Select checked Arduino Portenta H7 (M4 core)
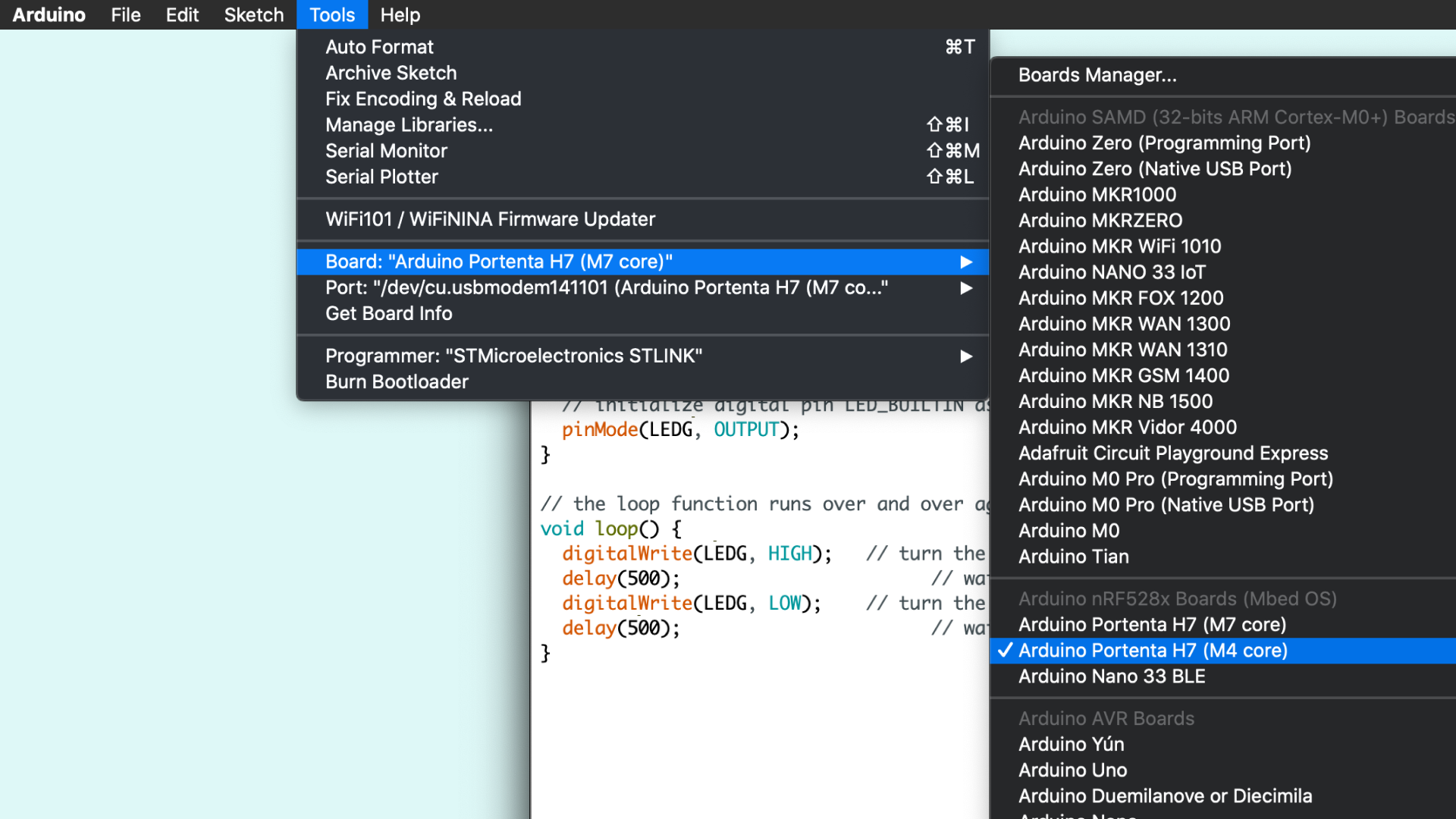 click(1152, 651)
